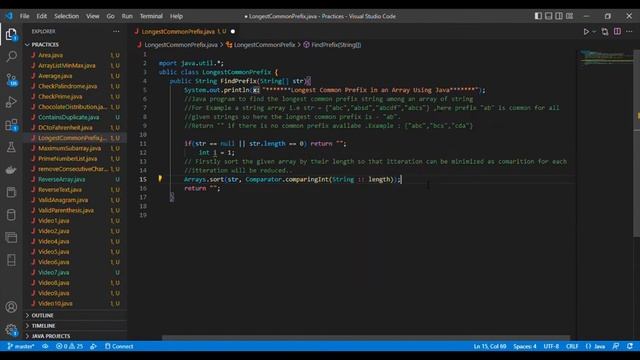The image size is (640, 360).
Task: Open editor More Actions ellipsis
Action: (629, 31)
